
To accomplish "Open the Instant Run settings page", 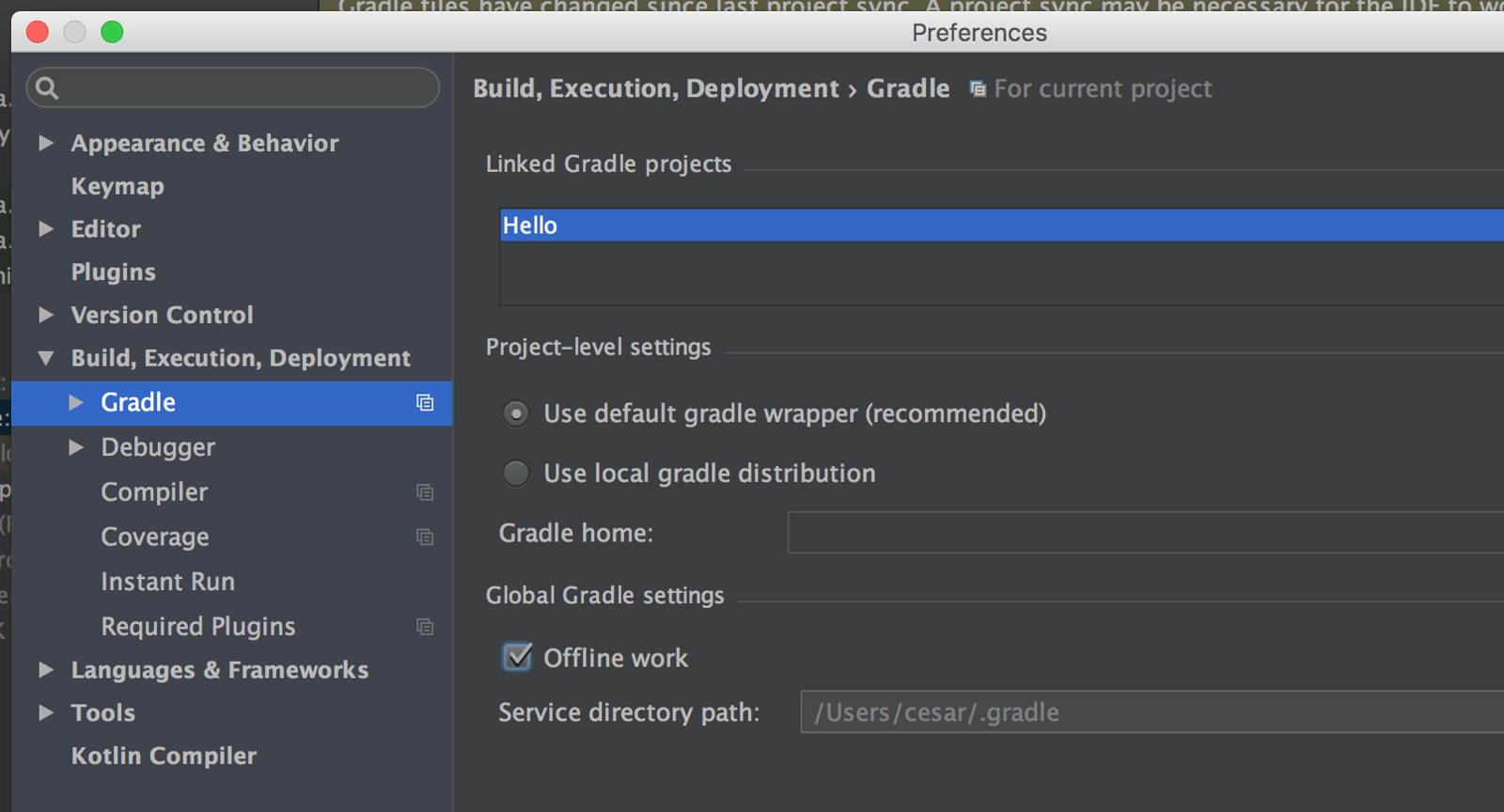I will [168, 582].
